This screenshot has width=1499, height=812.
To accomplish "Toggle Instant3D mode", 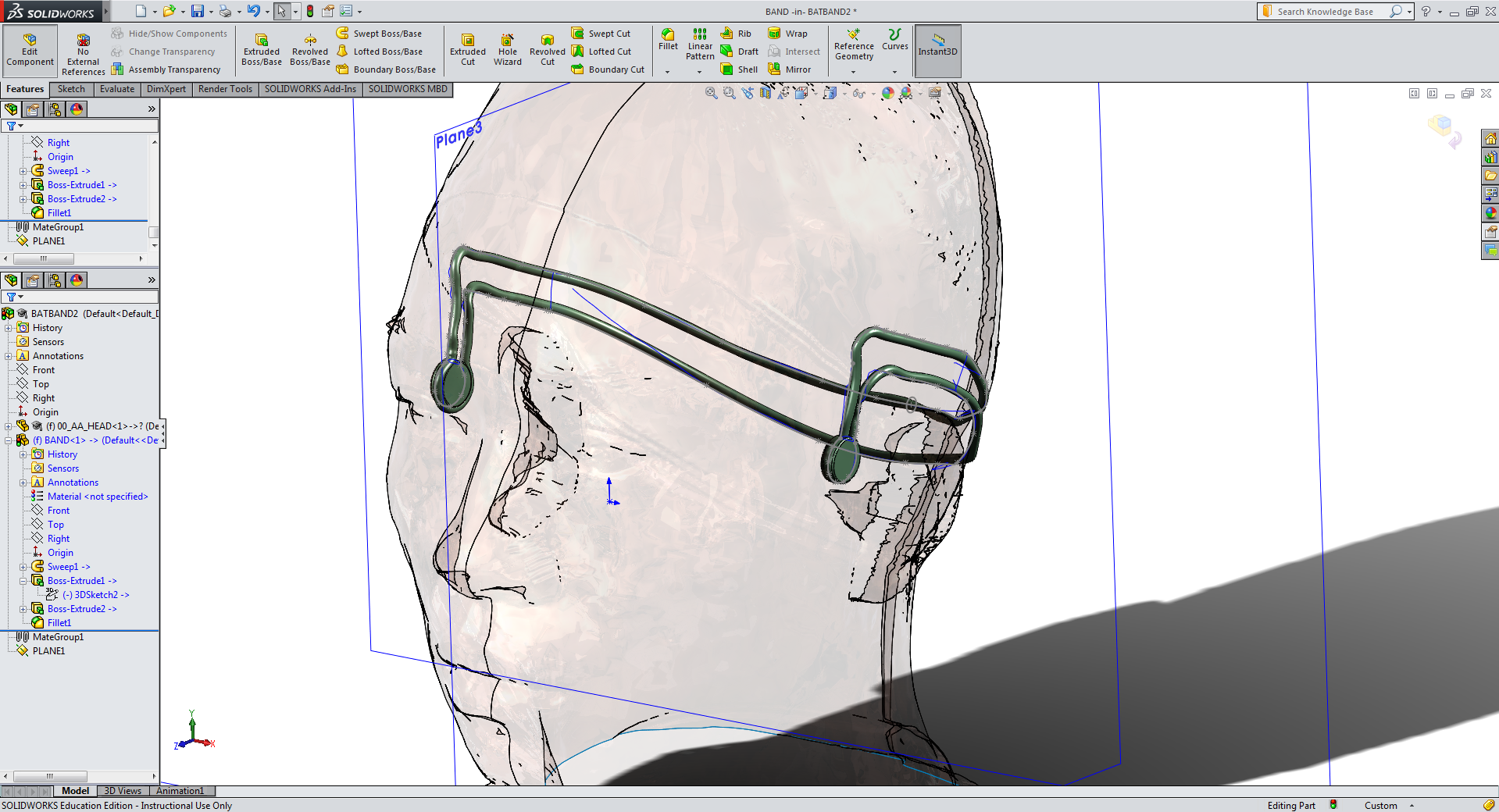I will point(937,51).
